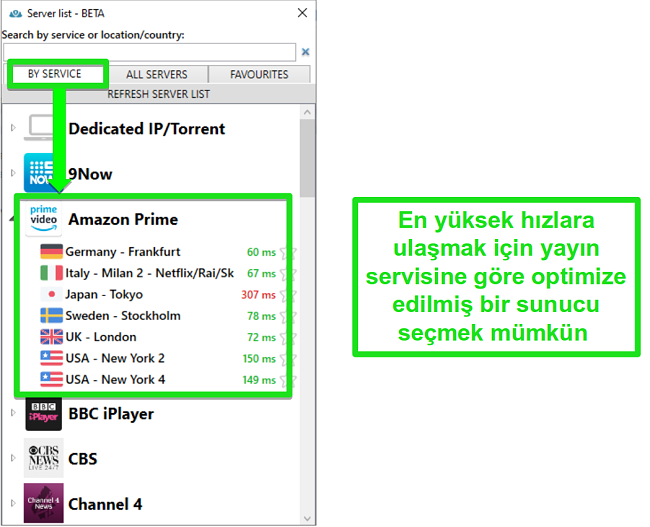Click the Dedicated IP/Torrent group title

[147, 129]
